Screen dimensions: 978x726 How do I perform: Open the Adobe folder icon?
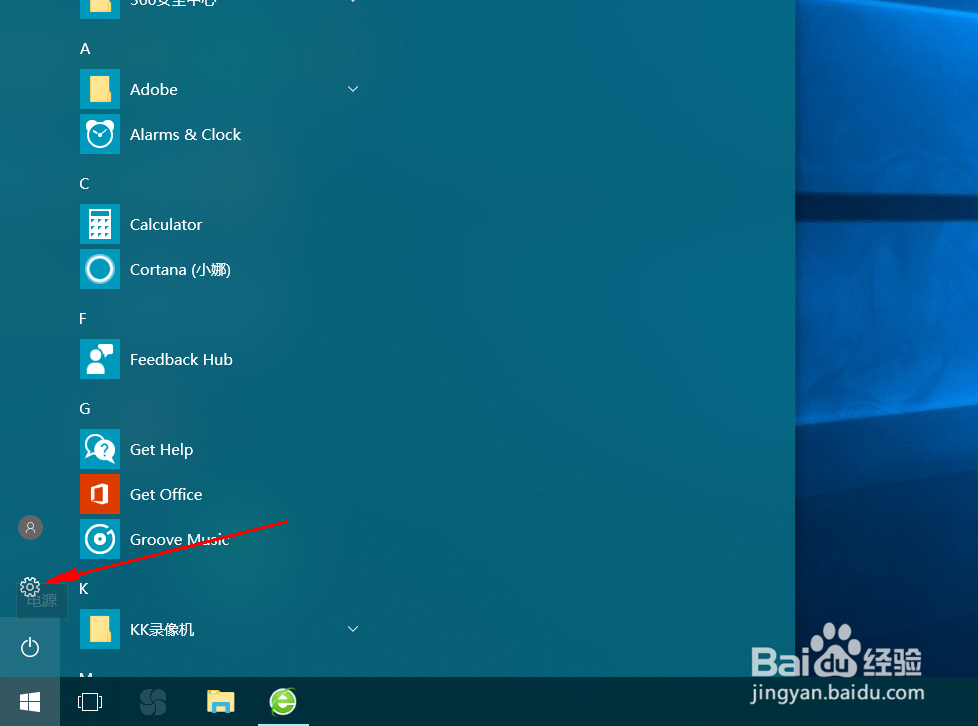tap(100, 89)
